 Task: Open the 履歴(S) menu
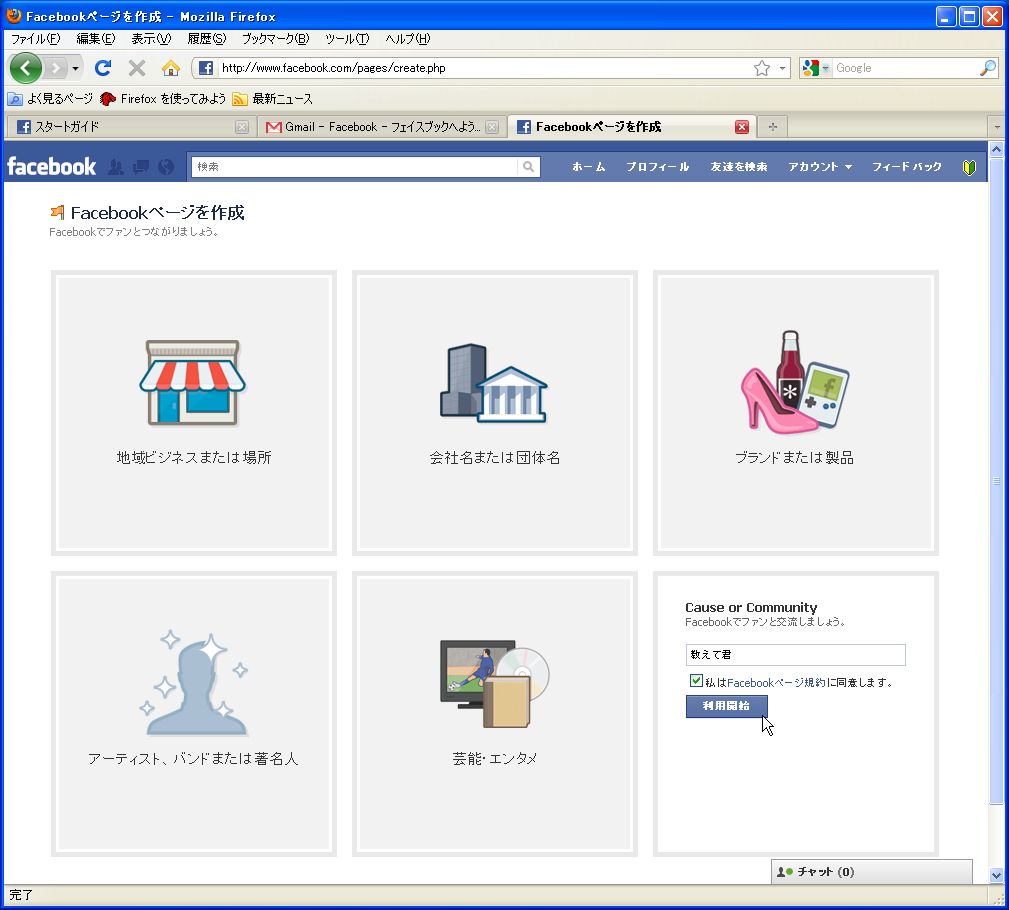[x=207, y=39]
